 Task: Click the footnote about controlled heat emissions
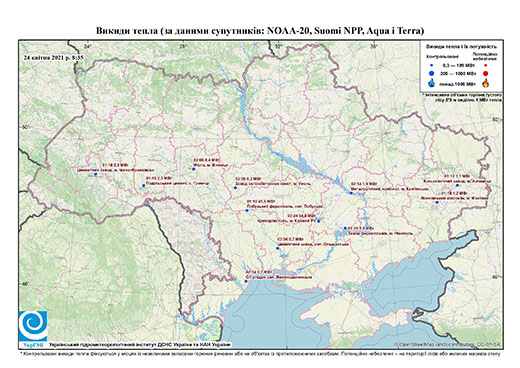click(260, 353)
